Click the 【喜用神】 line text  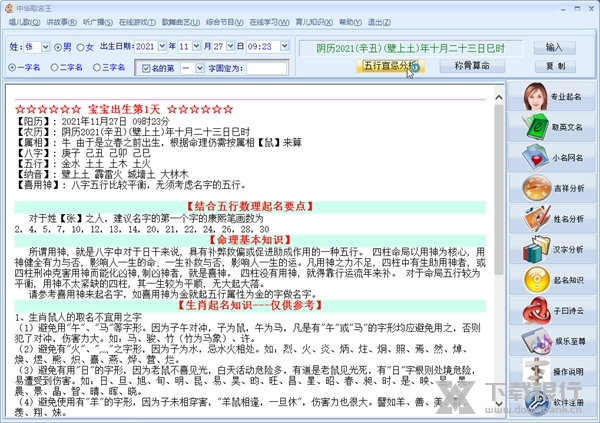click(130, 185)
